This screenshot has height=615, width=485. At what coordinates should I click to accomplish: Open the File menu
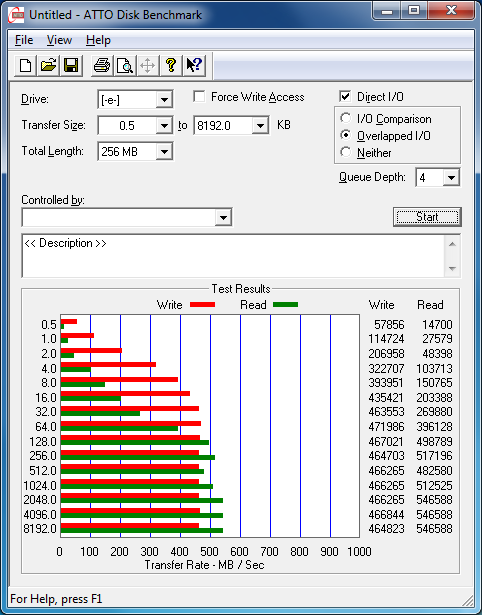[24, 40]
